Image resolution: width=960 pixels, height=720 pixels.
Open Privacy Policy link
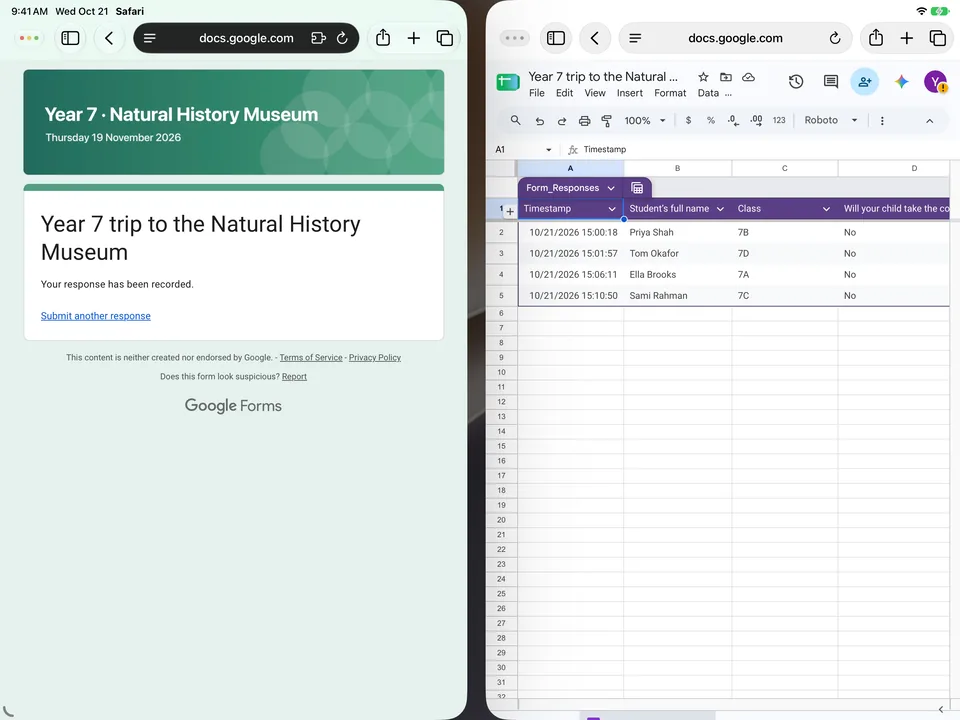(x=375, y=358)
